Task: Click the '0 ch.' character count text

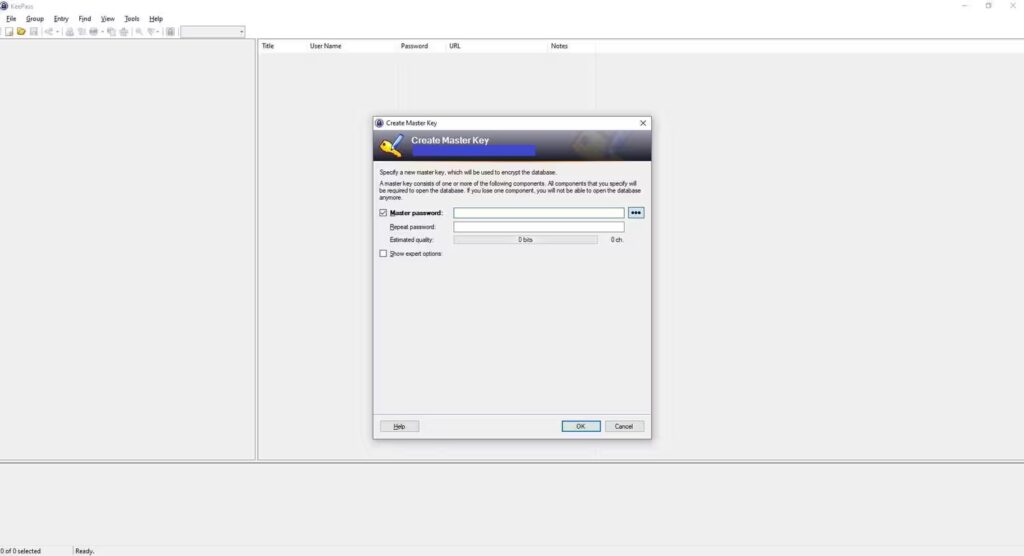Action: click(x=617, y=240)
